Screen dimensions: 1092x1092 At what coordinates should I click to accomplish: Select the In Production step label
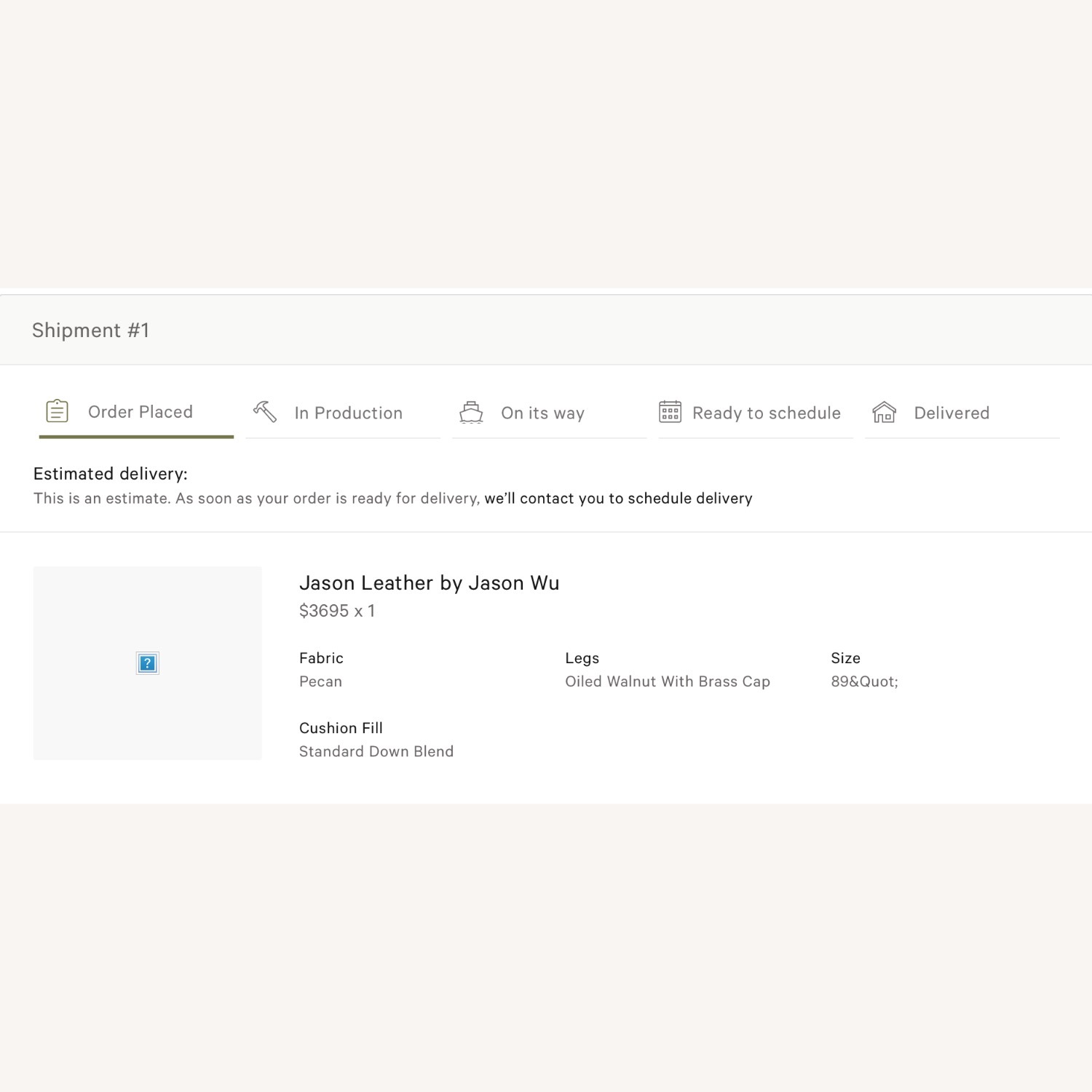[348, 414]
